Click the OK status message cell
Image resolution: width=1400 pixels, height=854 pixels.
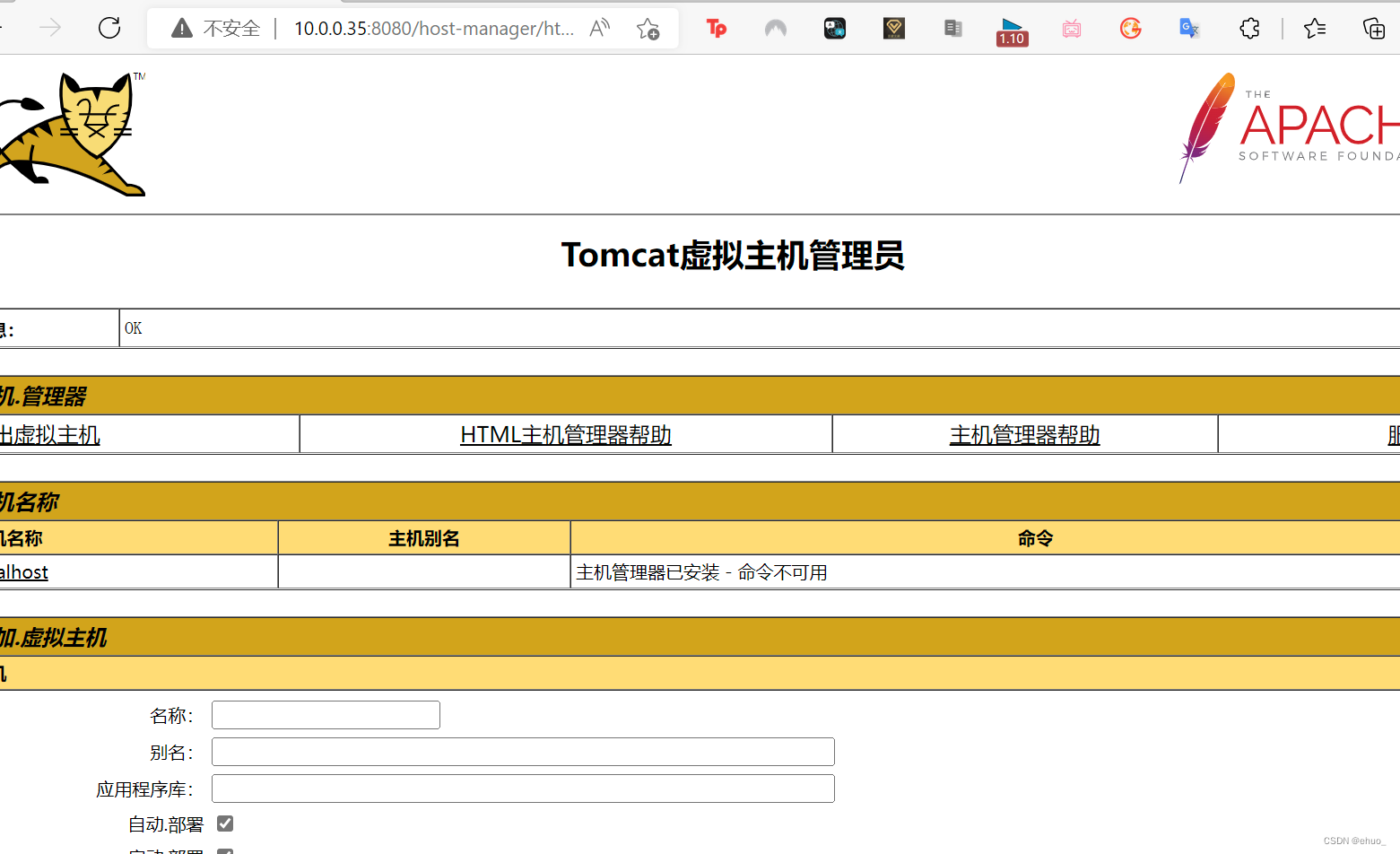point(760,328)
